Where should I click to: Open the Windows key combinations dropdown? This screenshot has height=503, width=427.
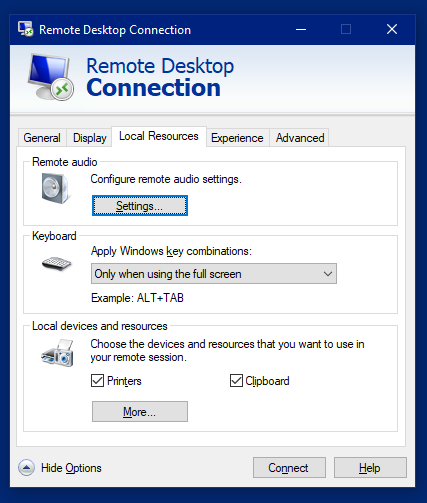[214, 274]
